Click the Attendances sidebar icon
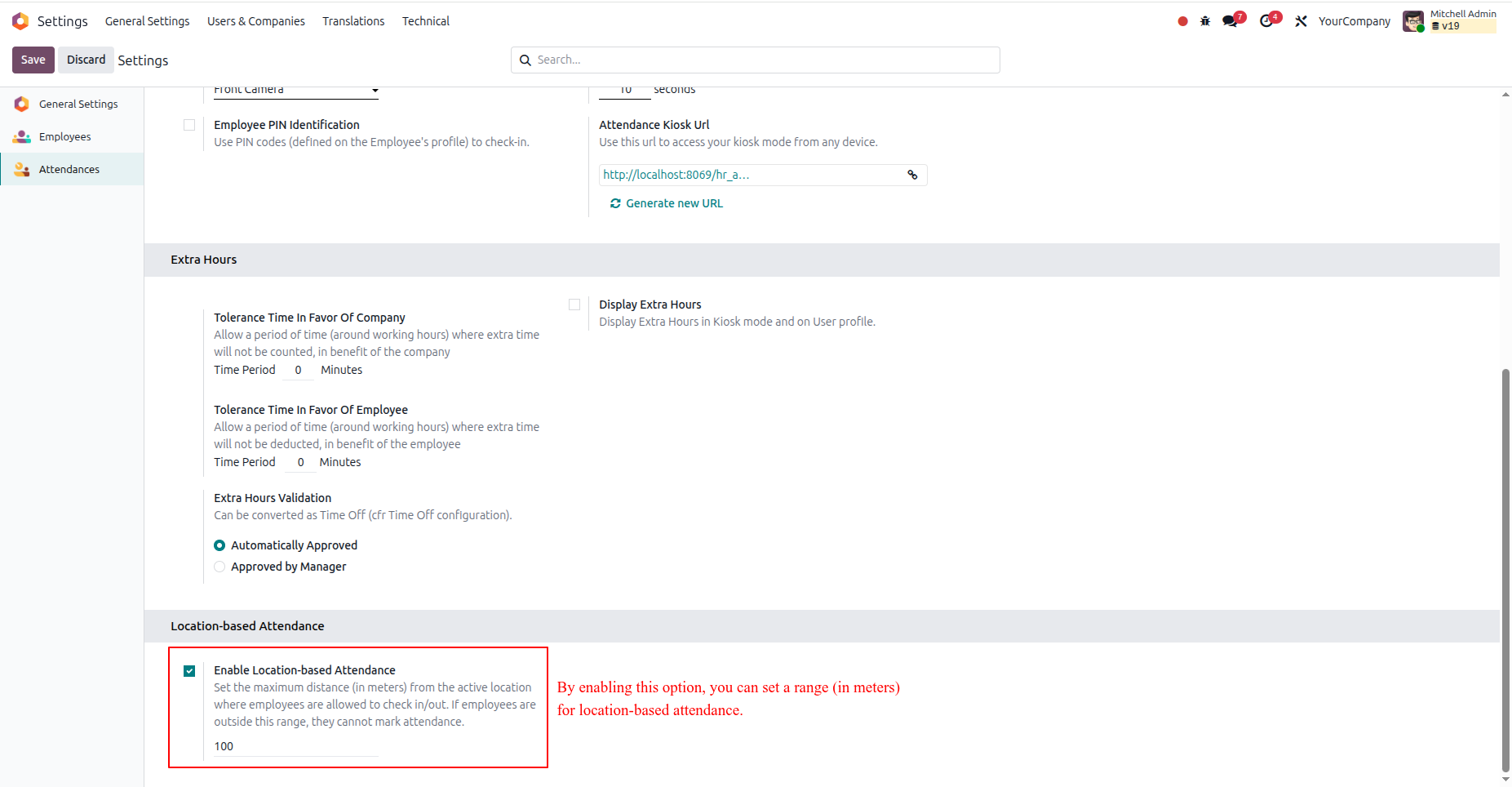 pyautogui.click(x=22, y=169)
